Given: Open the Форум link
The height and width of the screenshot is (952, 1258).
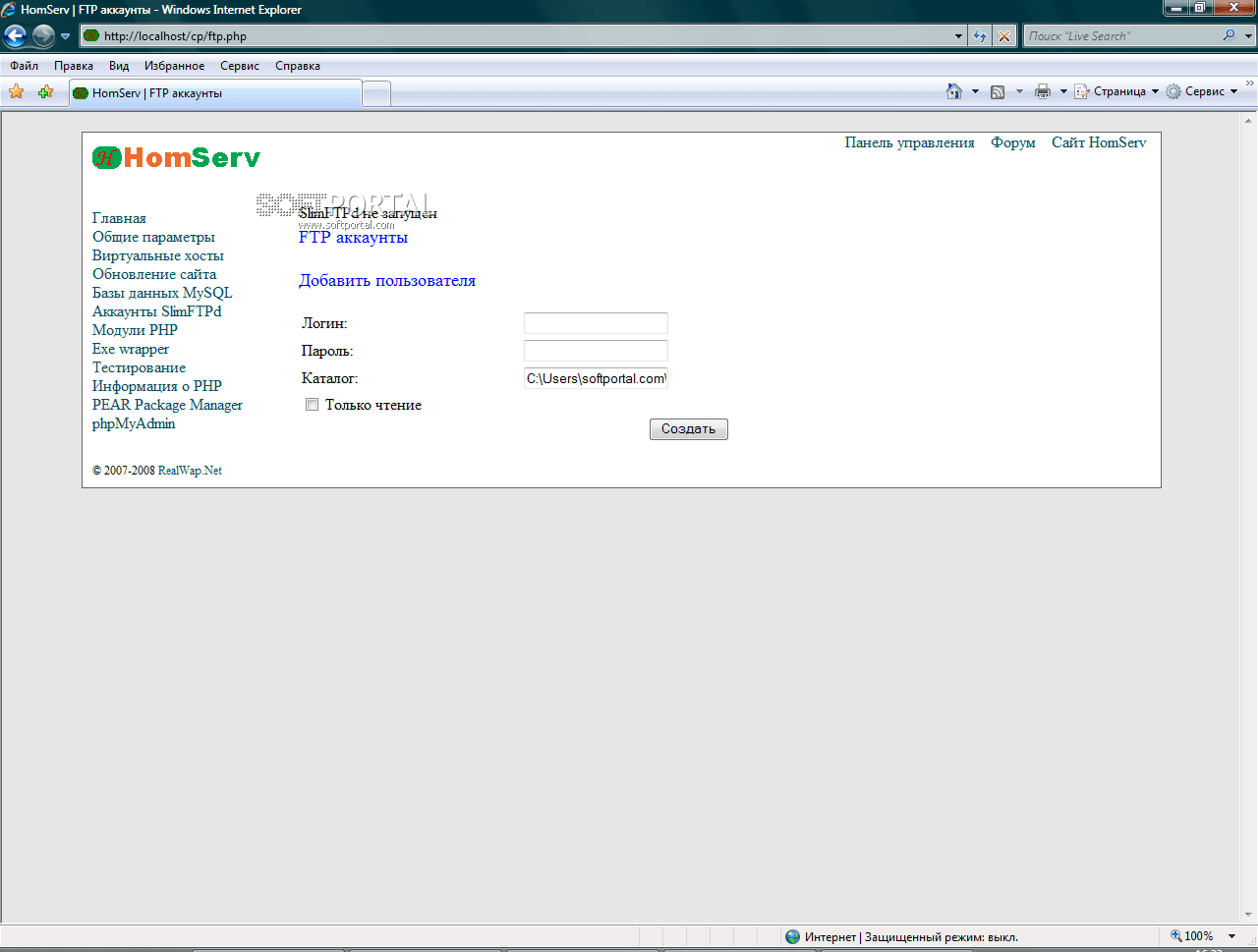Looking at the screenshot, I should tap(1013, 142).
